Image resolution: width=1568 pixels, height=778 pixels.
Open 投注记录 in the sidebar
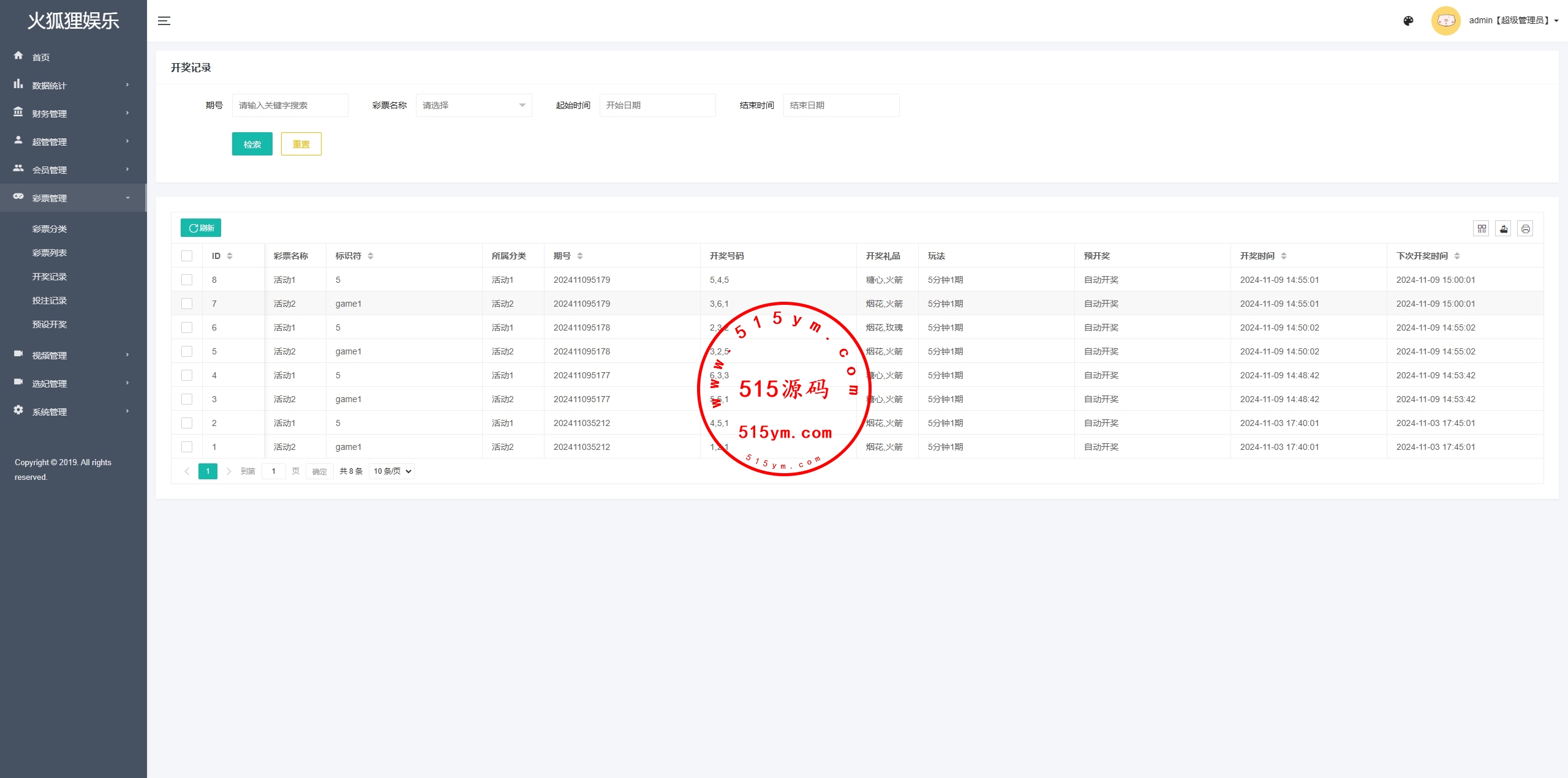tap(50, 301)
